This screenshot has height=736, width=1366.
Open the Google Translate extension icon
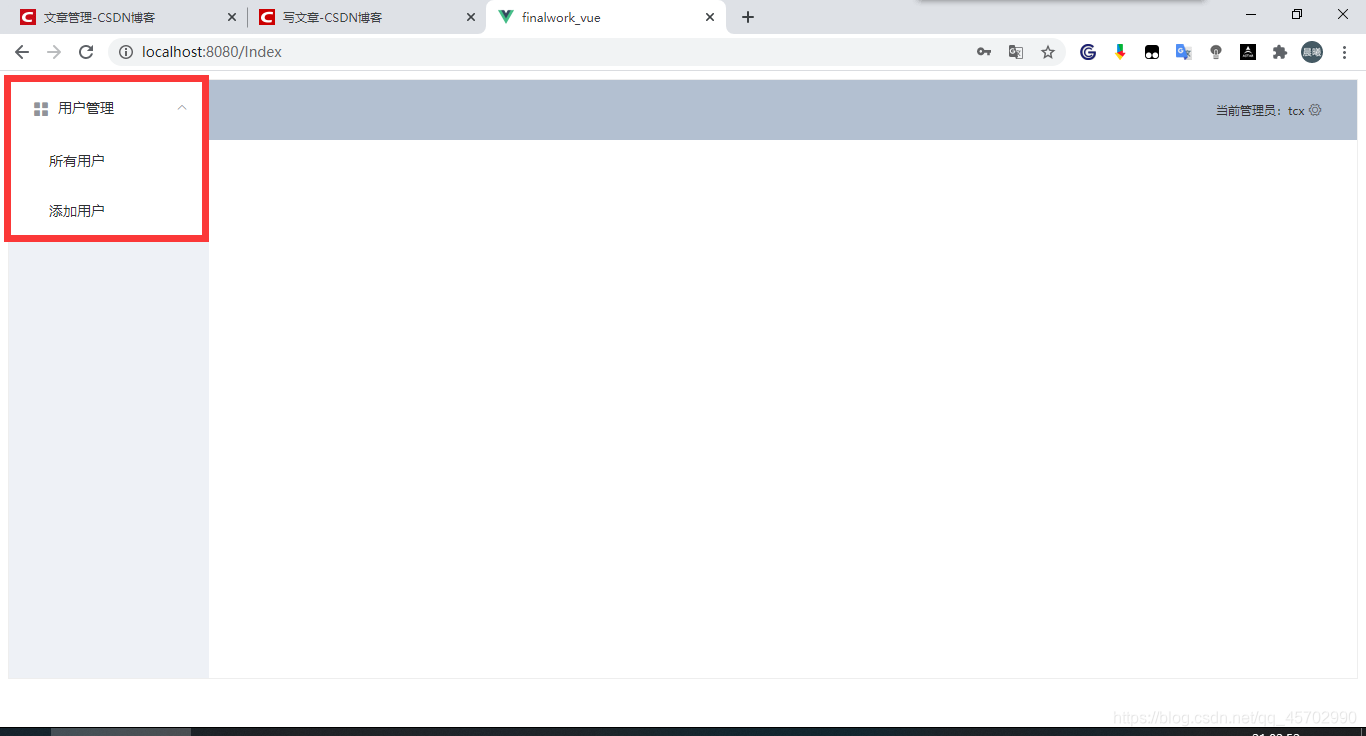coord(1184,52)
